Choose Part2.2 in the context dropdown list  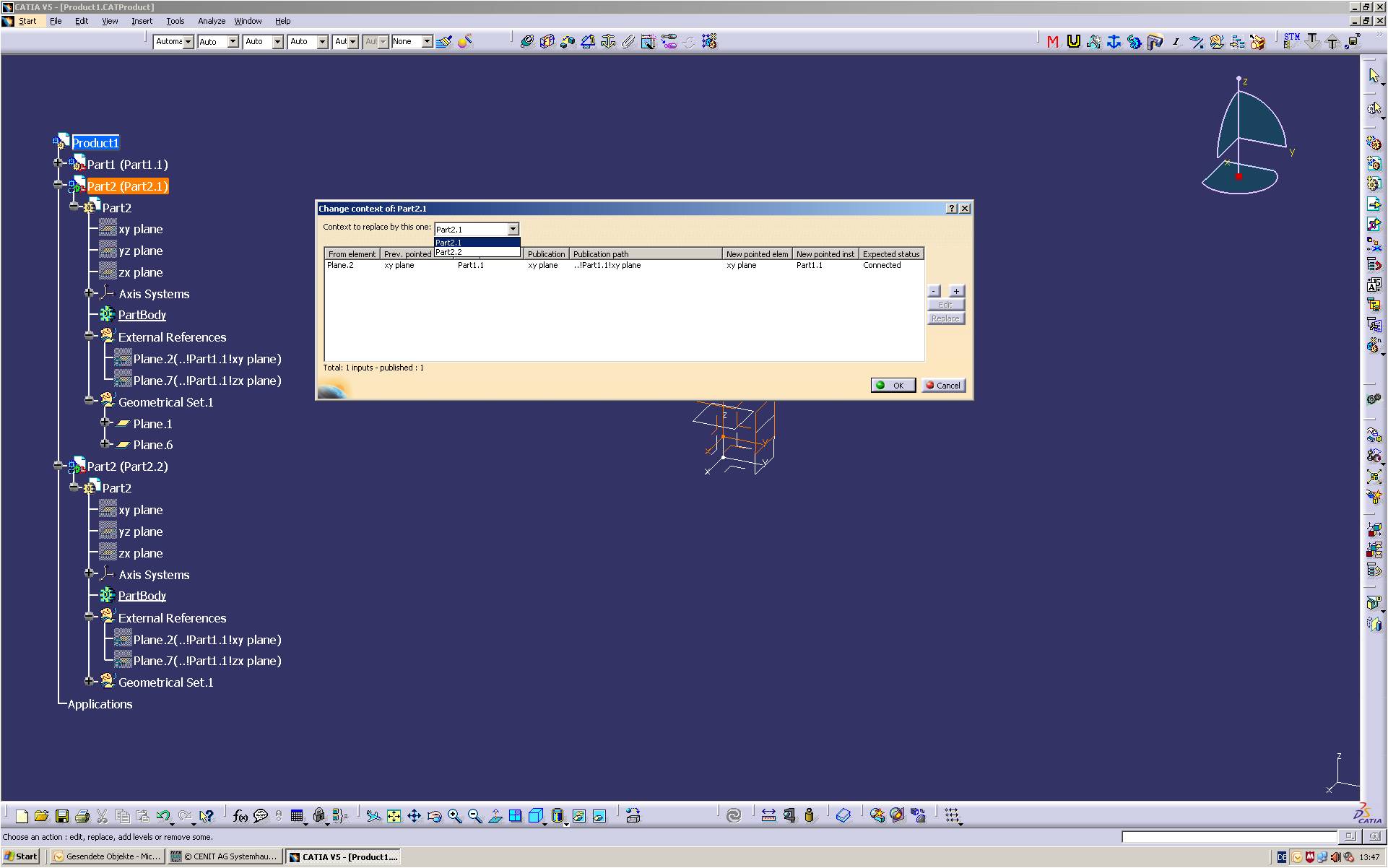coord(477,252)
